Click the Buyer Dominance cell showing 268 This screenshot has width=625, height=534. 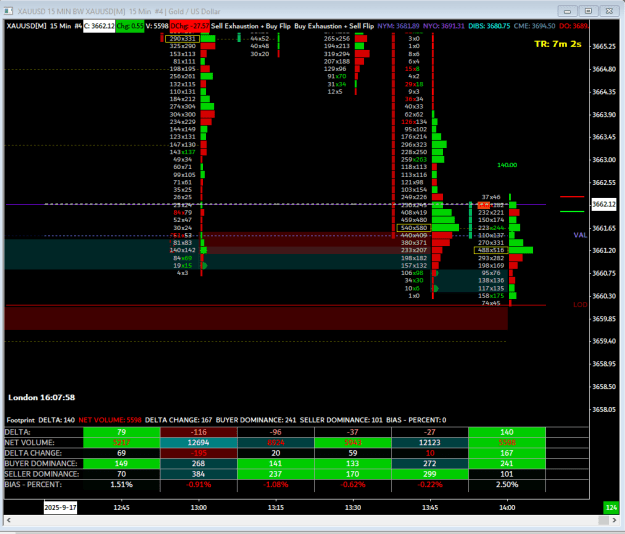[199, 463]
